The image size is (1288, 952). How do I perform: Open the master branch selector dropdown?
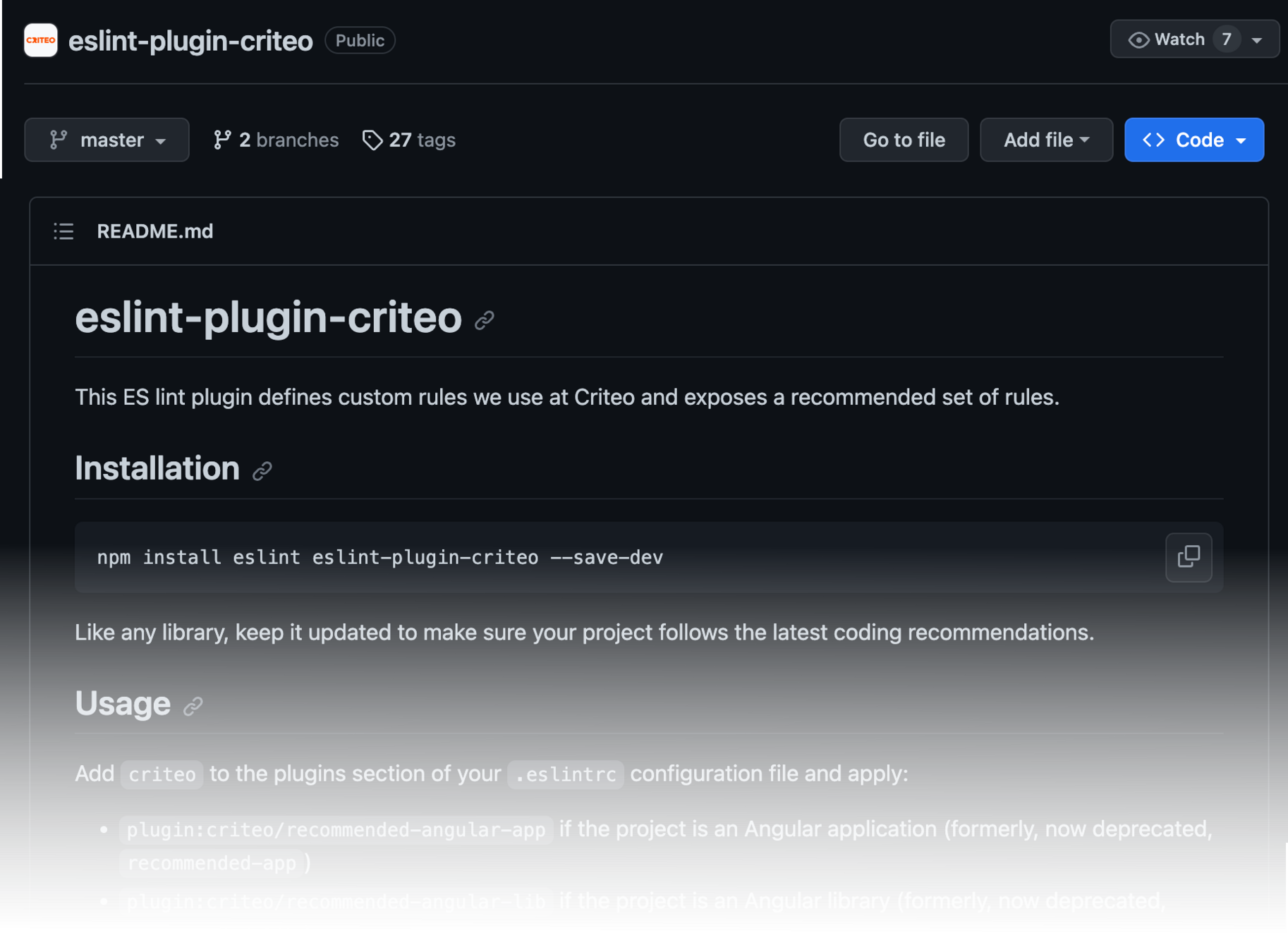(107, 140)
